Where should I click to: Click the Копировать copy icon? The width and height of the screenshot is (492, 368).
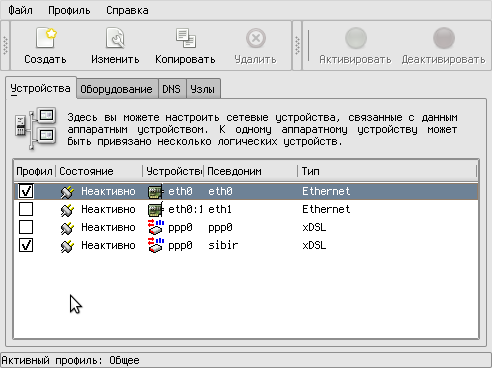click(x=186, y=38)
